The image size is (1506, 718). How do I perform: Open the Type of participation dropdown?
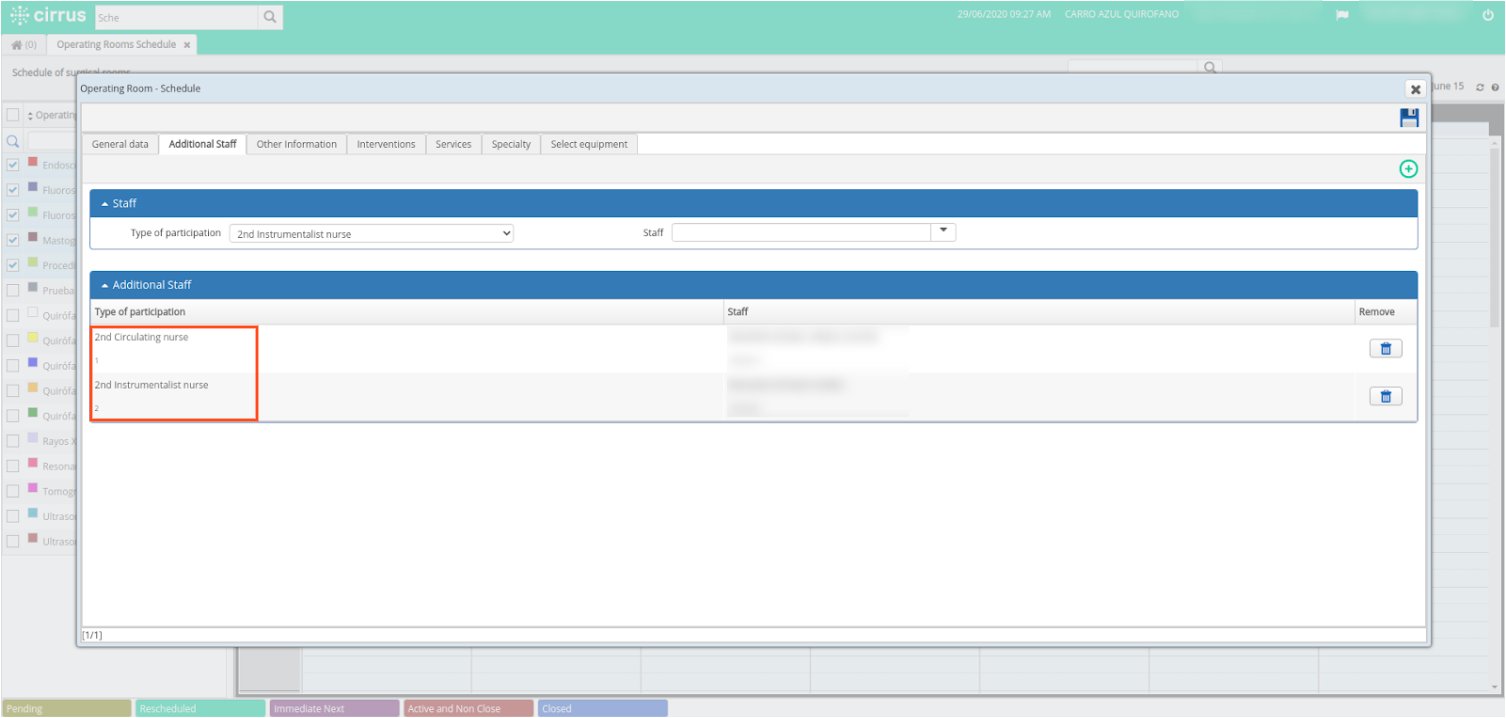(370, 232)
